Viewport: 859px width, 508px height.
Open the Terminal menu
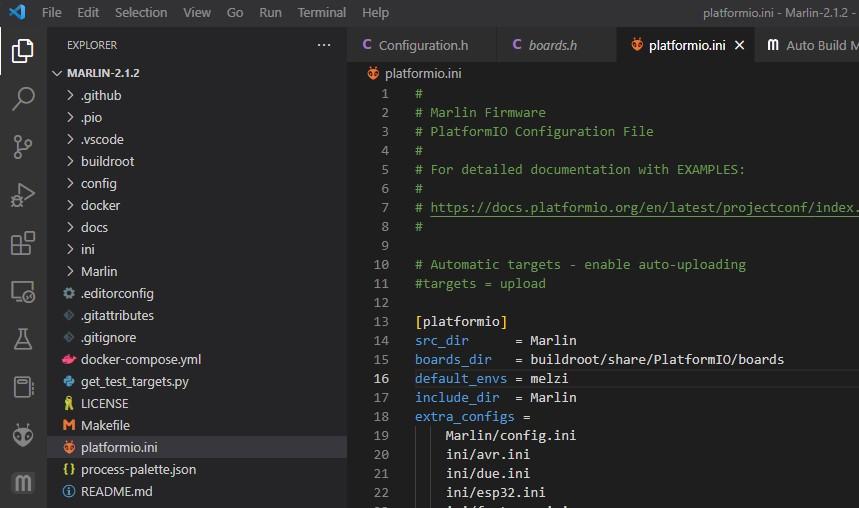pyautogui.click(x=322, y=12)
